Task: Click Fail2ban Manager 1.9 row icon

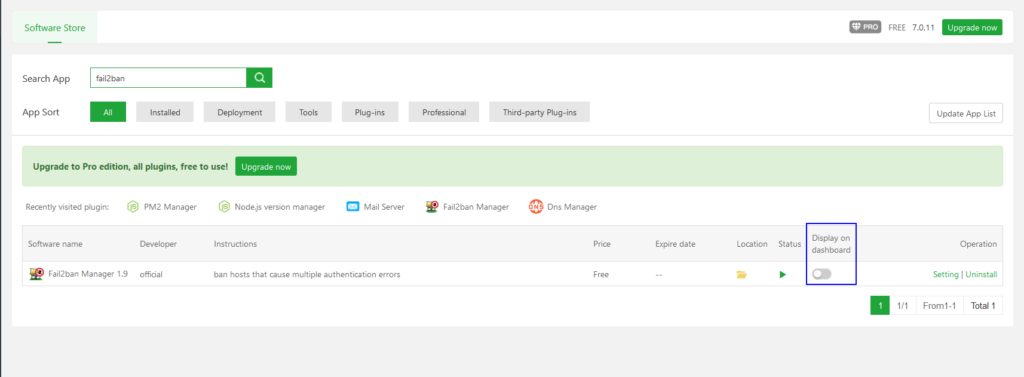Action: tap(37, 274)
